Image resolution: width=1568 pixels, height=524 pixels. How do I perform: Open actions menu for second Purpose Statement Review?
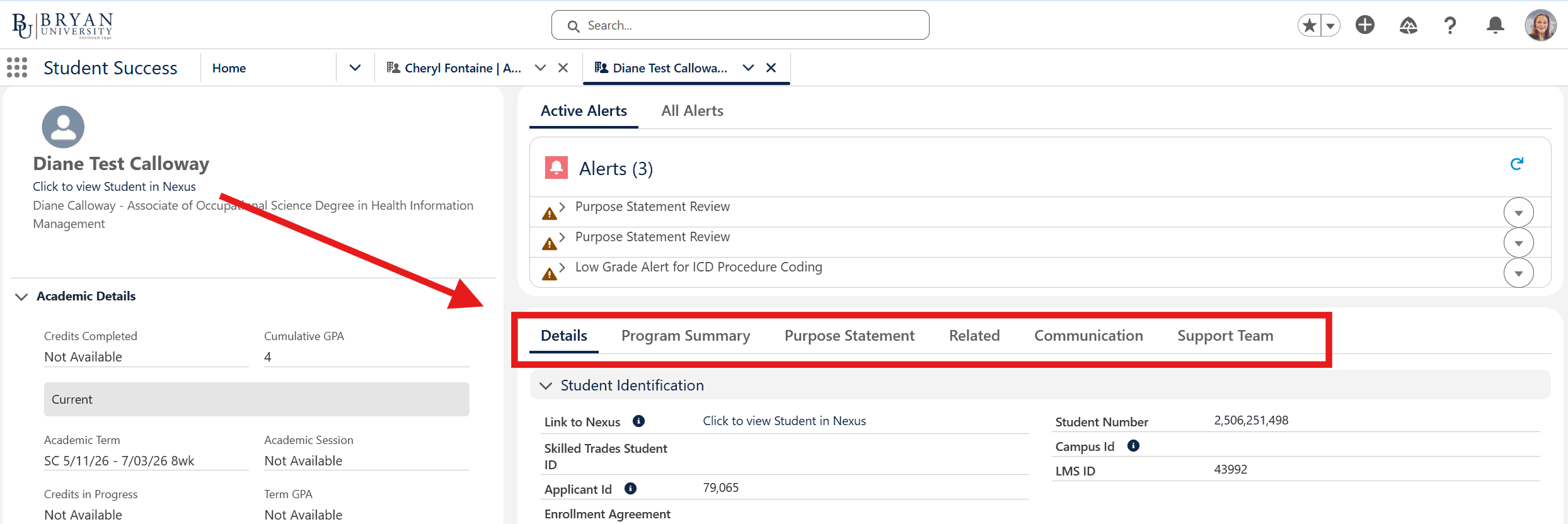(1519, 243)
